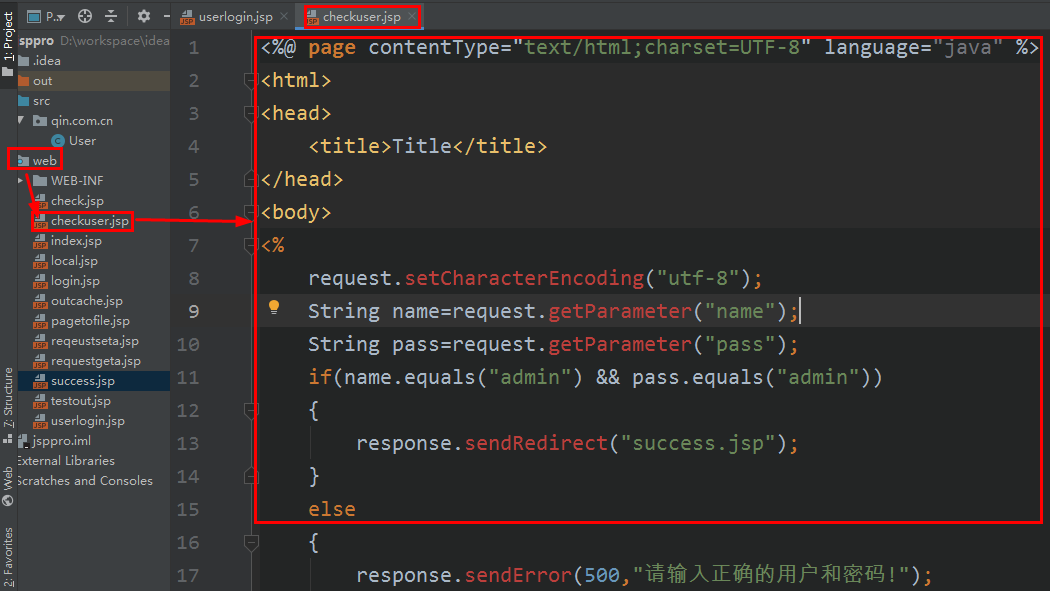The image size is (1050, 591).
Task: Open the Favorites tool window tab
Action: pyautogui.click(x=8, y=557)
